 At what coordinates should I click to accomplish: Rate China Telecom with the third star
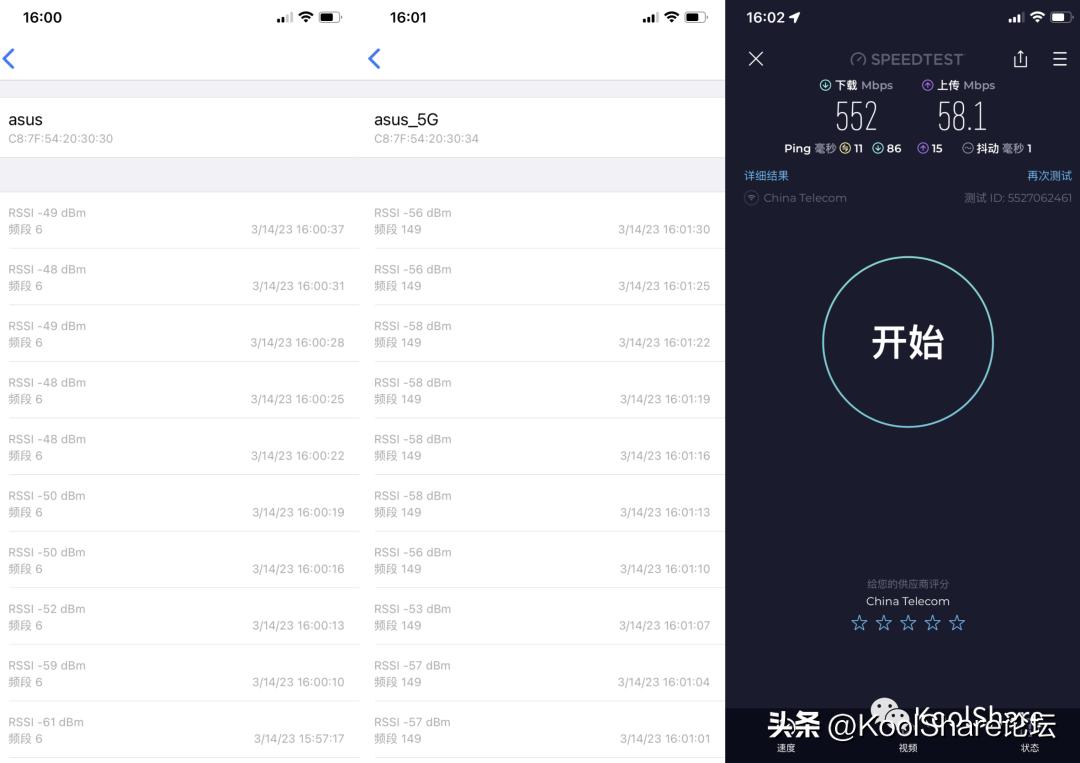(908, 623)
